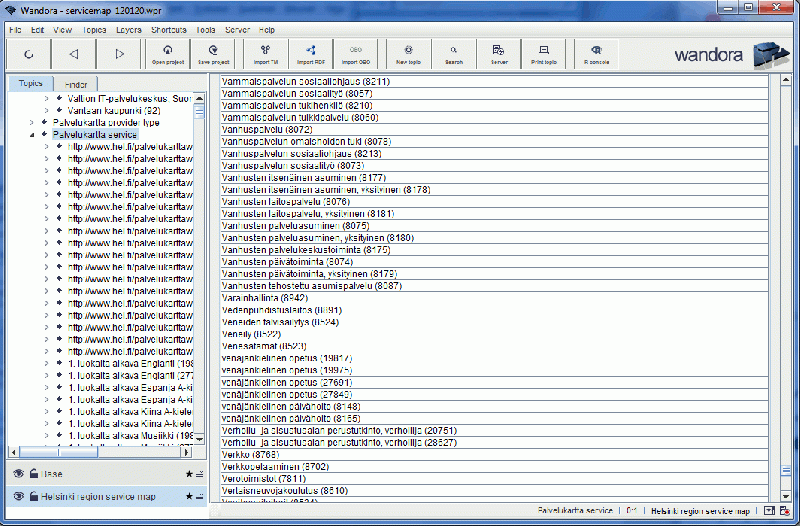Navigate back with the left arrow button

(73, 53)
